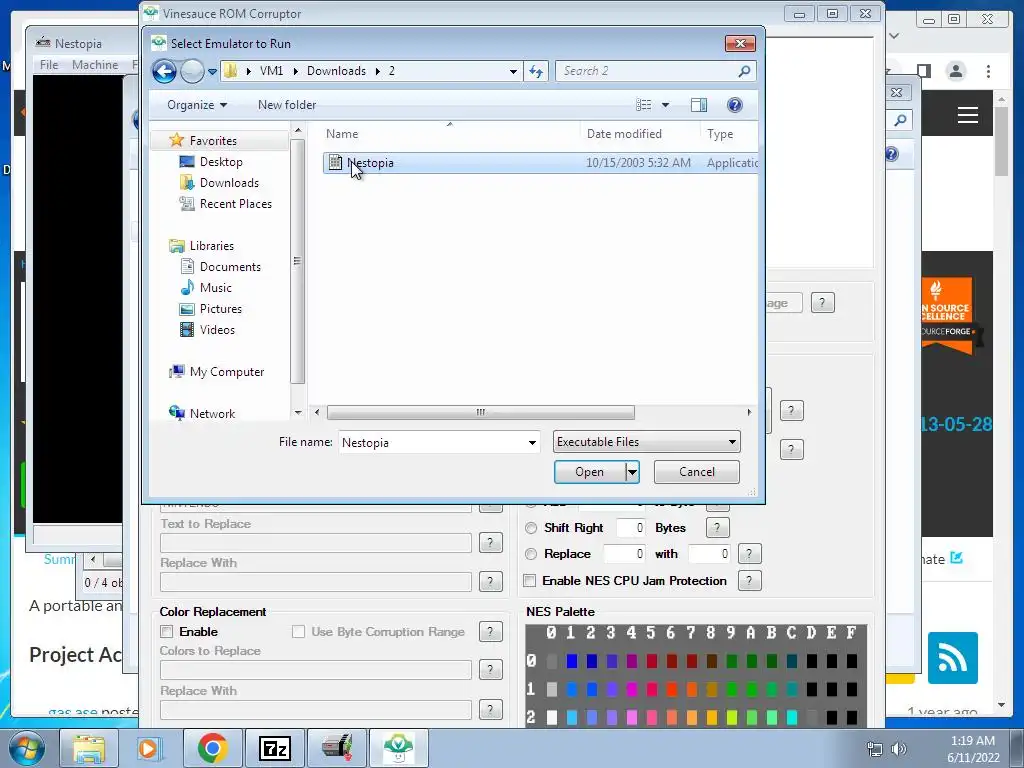Open File menu in Nestopia window
Image resolution: width=1024 pixels, height=768 pixels.
point(49,65)
